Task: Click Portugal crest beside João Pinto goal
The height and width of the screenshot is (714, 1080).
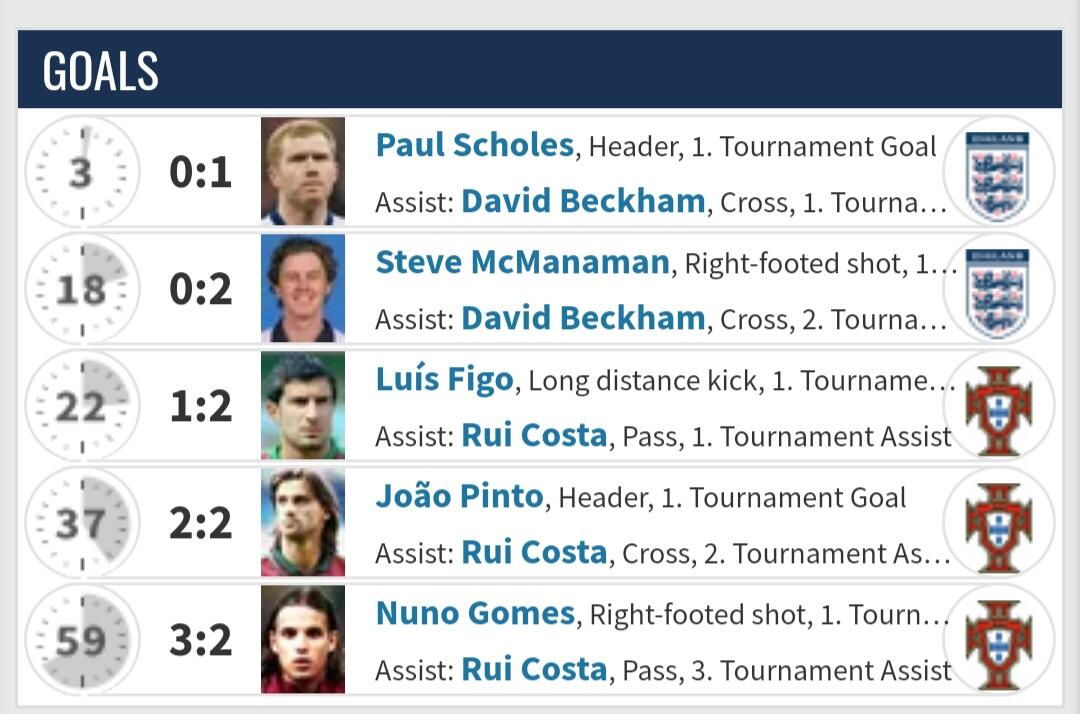Action: pyautogui.click(x=997, y=524)
